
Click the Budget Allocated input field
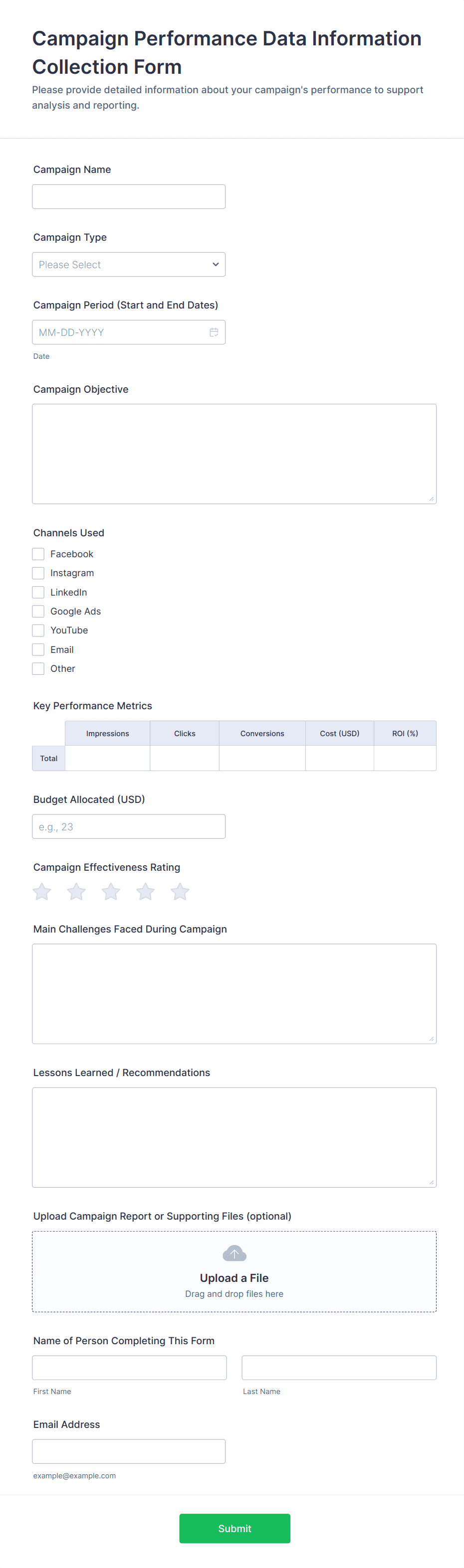pyautogui.click(x=129, y=826)
